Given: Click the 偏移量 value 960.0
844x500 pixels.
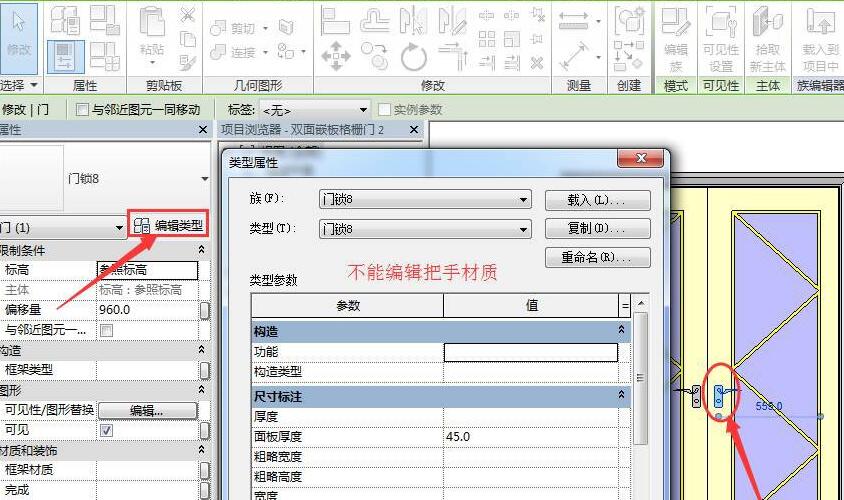Looking at the screenshot, I should [147, 310].
